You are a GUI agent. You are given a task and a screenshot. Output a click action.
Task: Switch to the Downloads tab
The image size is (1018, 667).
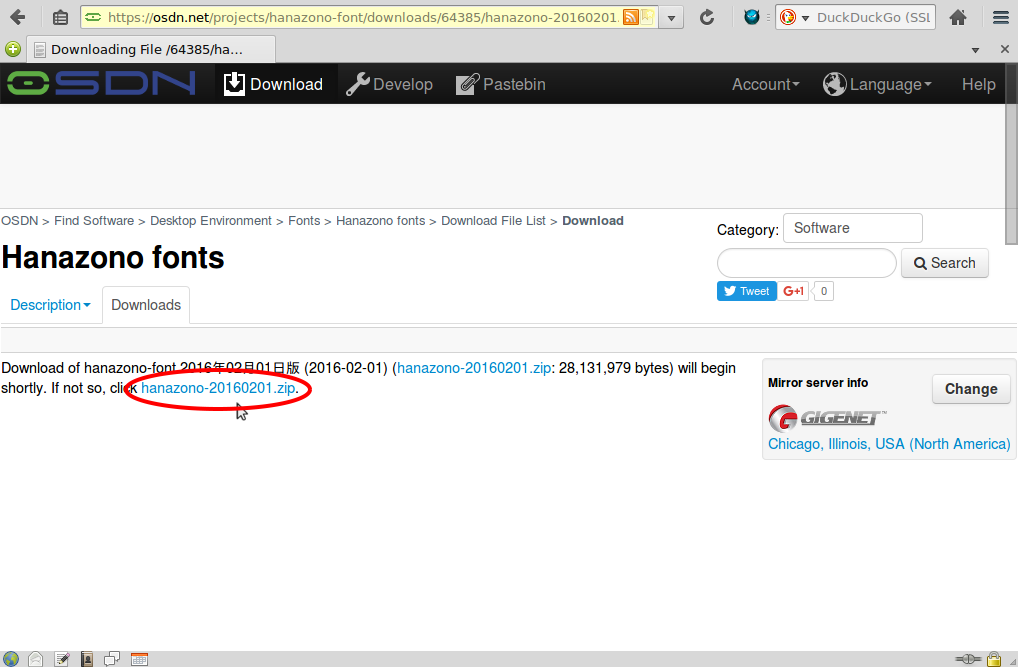click(x=146, y=305)
